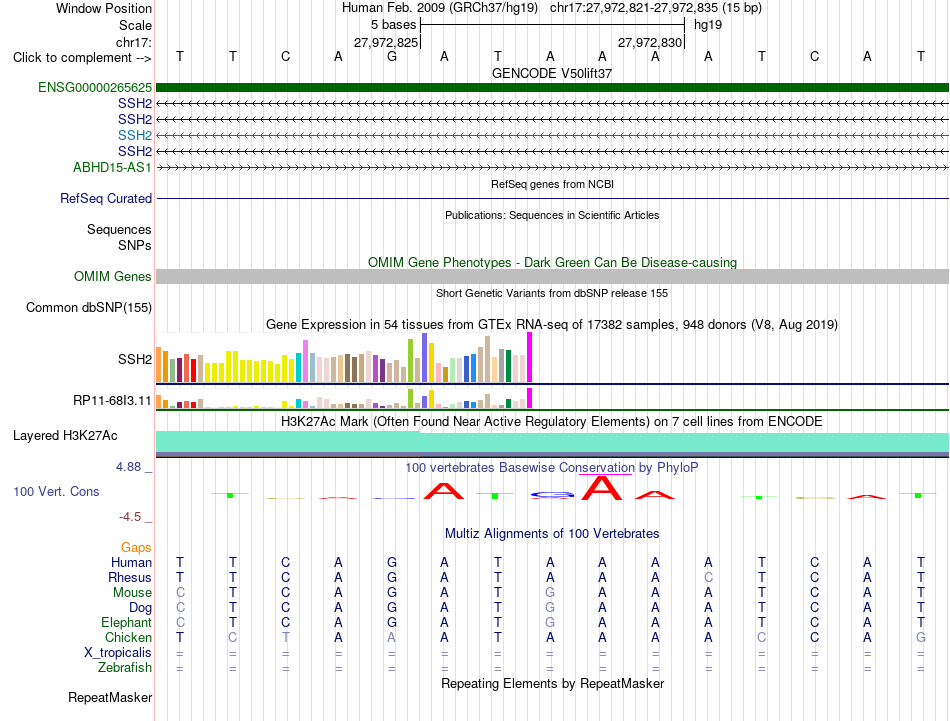950x721 pixels.
Task: Click the 4.88 conservation axis value
Action: tap(128, 467)
